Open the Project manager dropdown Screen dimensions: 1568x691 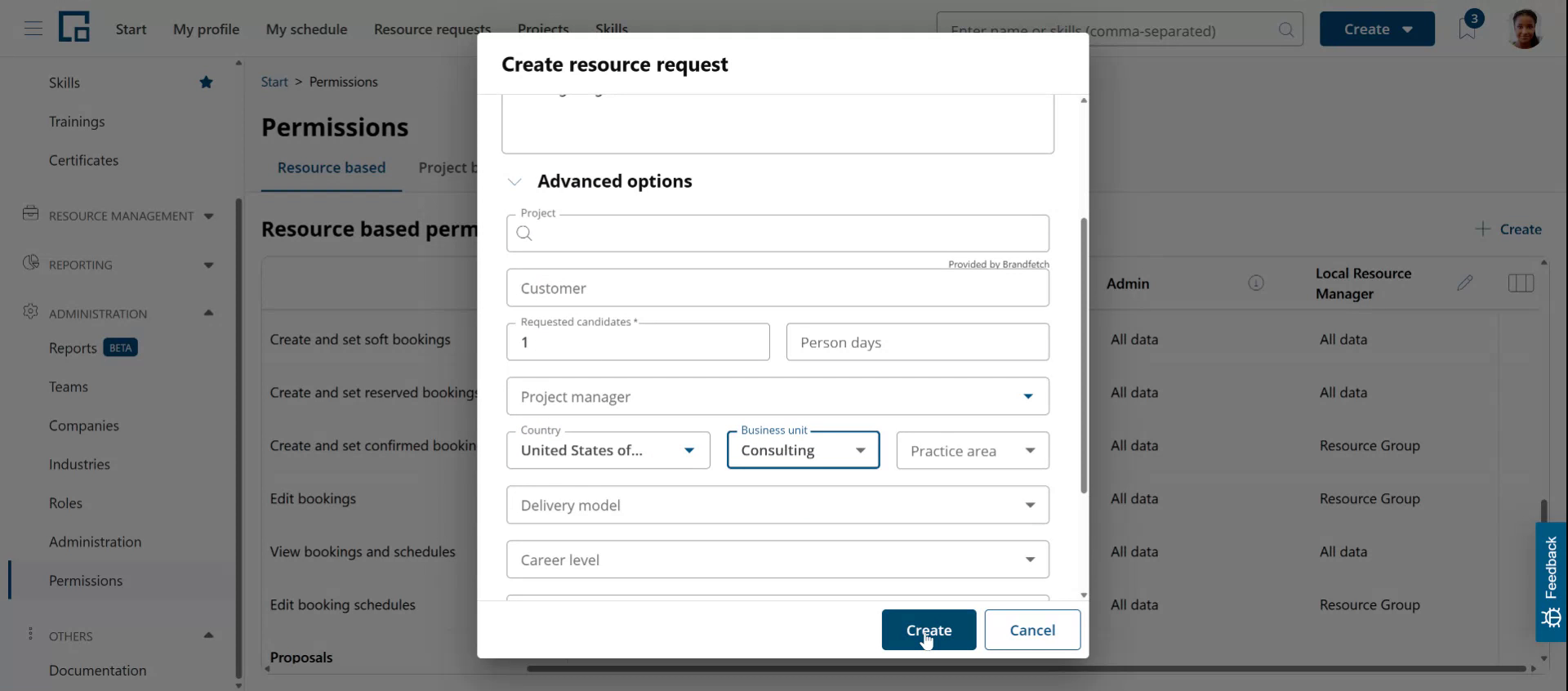(x=777, y=396)
